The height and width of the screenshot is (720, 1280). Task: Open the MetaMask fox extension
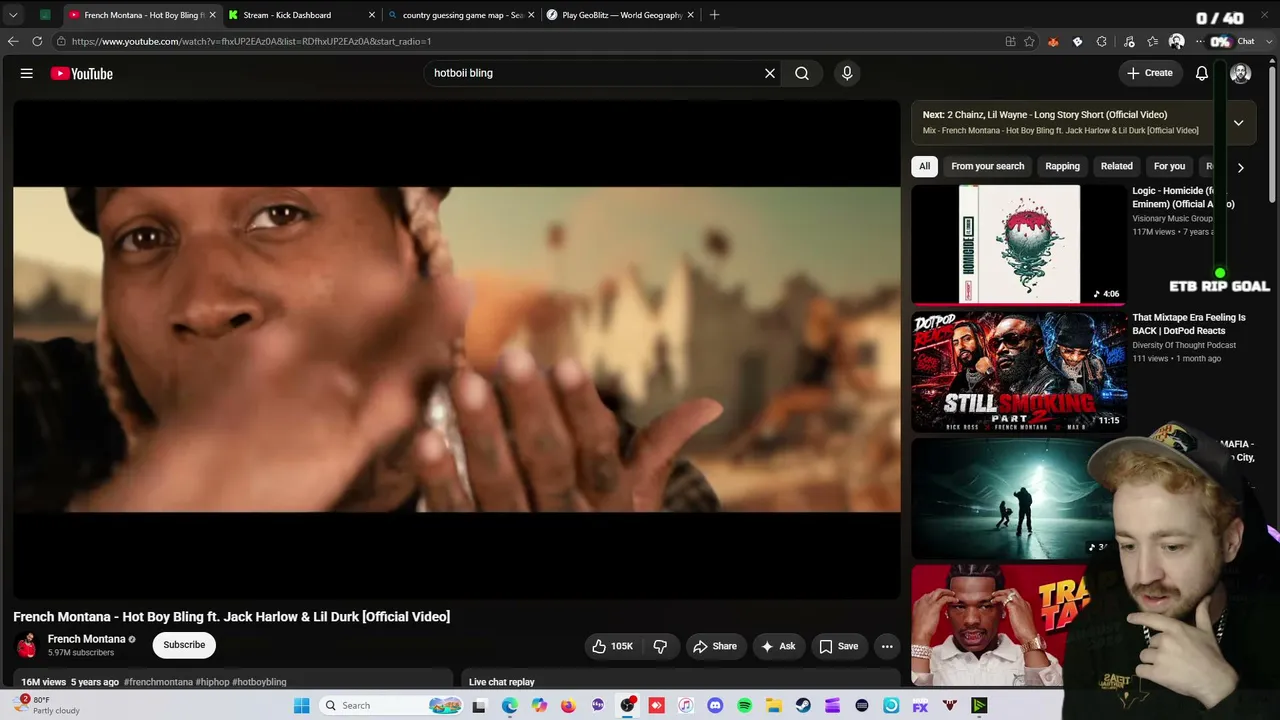(x=1053, y=41)
